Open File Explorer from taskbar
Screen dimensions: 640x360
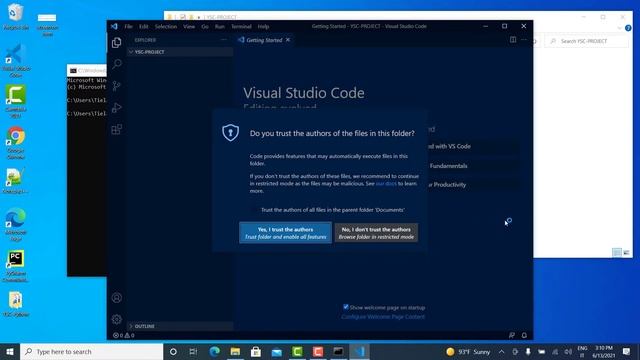pyautogui.click(x=235, y=351)
